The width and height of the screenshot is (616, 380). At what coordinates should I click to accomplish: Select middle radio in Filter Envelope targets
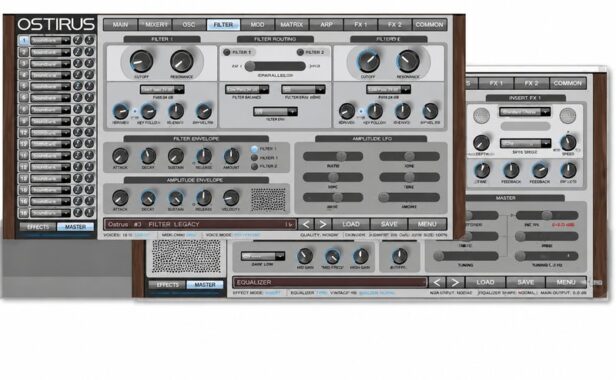tap(254, 158)
